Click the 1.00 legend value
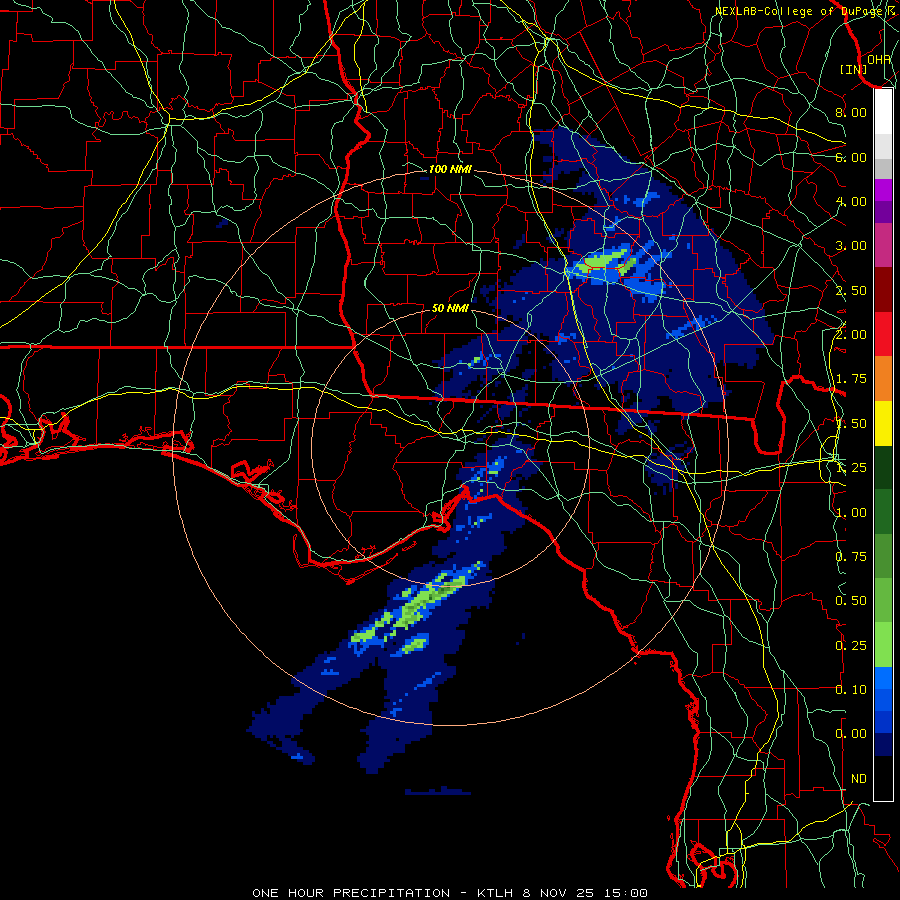900x900 pixels. coord(851,513)
